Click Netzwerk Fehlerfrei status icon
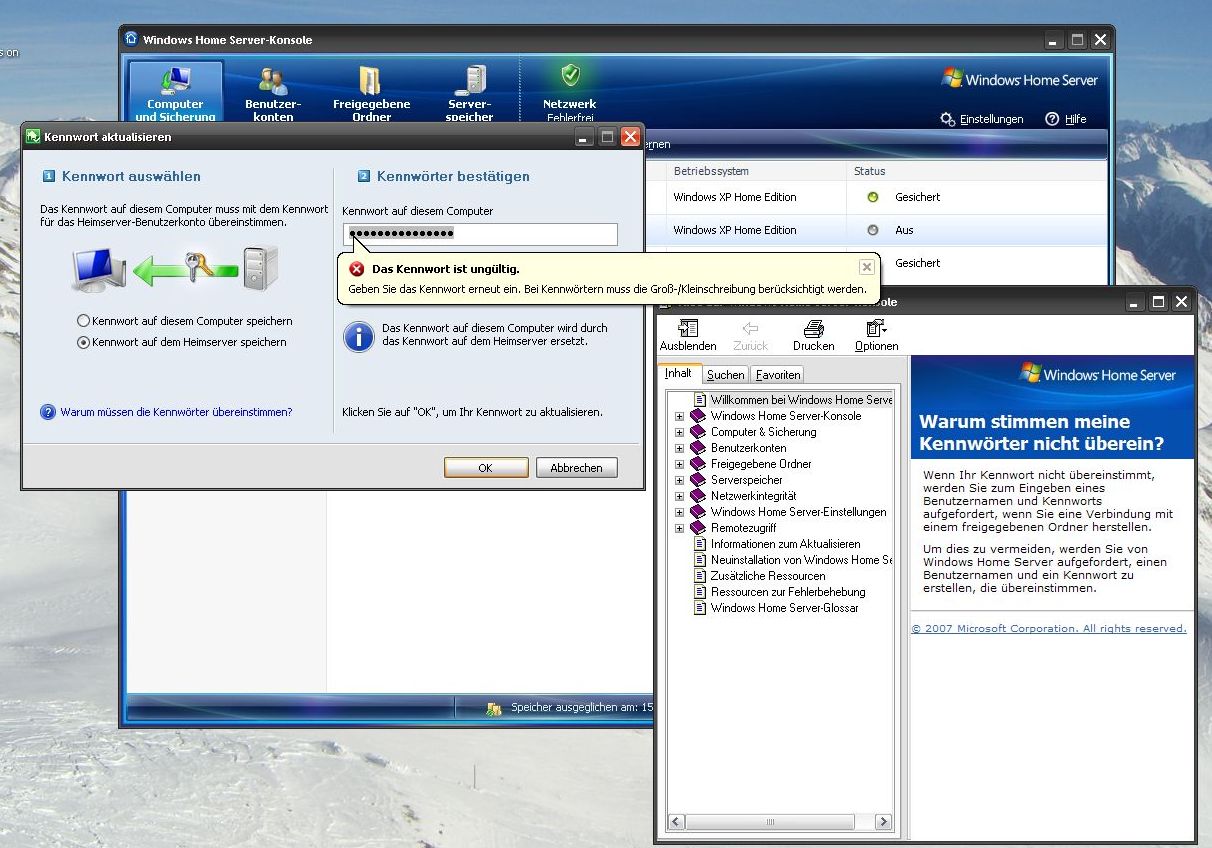 click(x=570, y=76)
